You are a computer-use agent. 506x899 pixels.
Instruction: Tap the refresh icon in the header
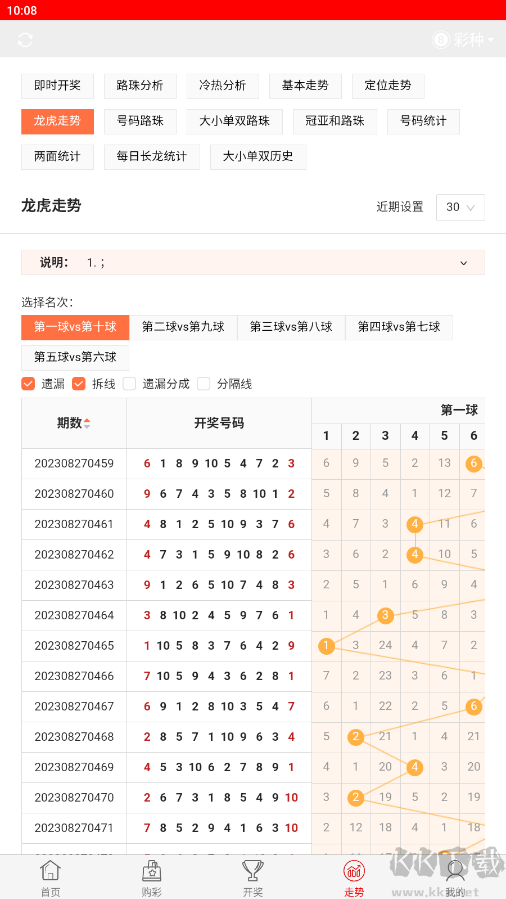pyautogui.click(x=25, y=40)
